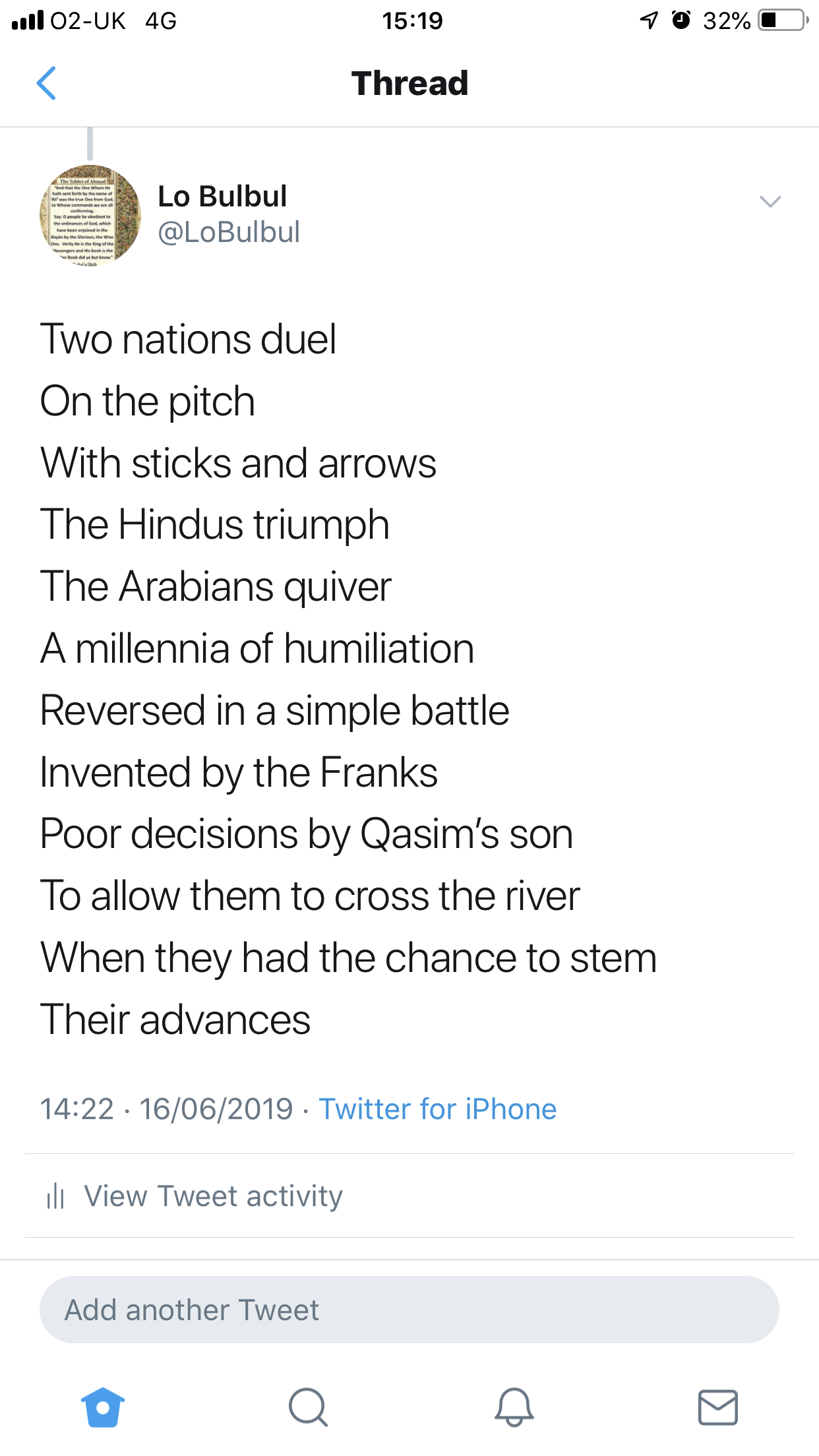The width and height of the screenshot is (819, 1456).
Task: Tap the Thread title header
Action: (409, 84)
